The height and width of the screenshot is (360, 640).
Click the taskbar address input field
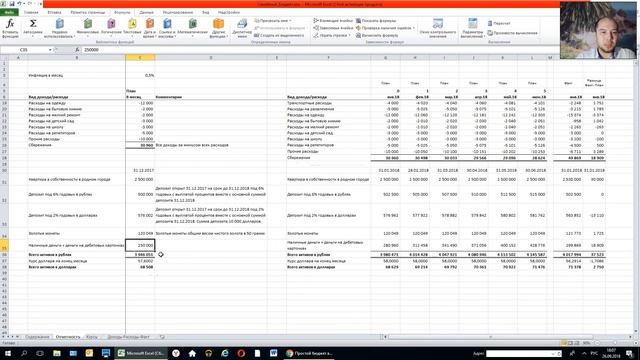[x=520, y=353]
